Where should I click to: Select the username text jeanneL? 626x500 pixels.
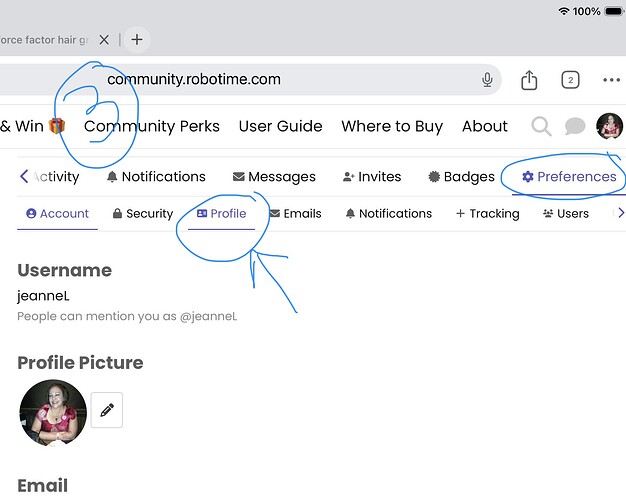pyautogui.click(x=43, y=296)
